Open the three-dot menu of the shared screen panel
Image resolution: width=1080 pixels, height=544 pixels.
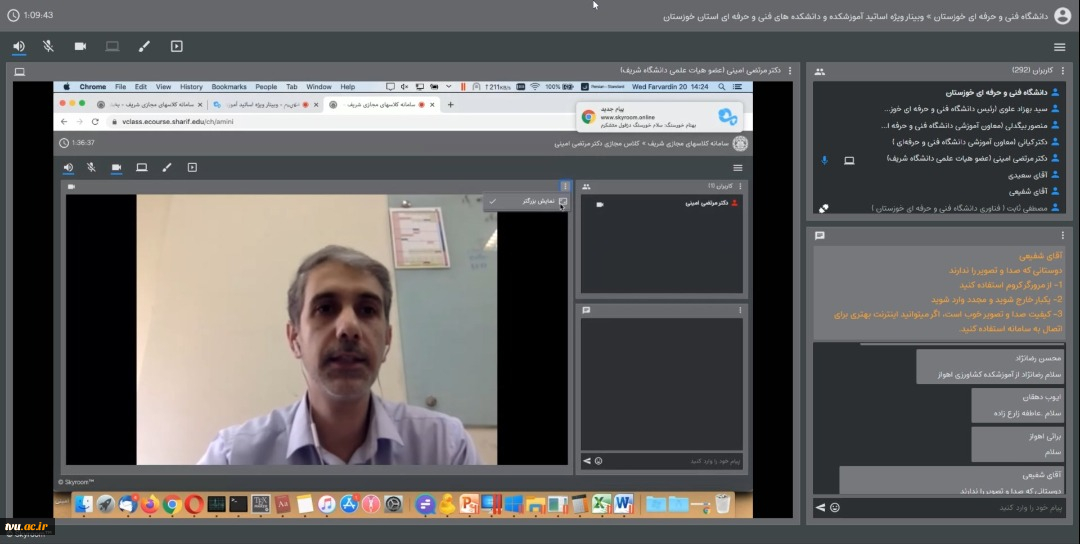789,70
